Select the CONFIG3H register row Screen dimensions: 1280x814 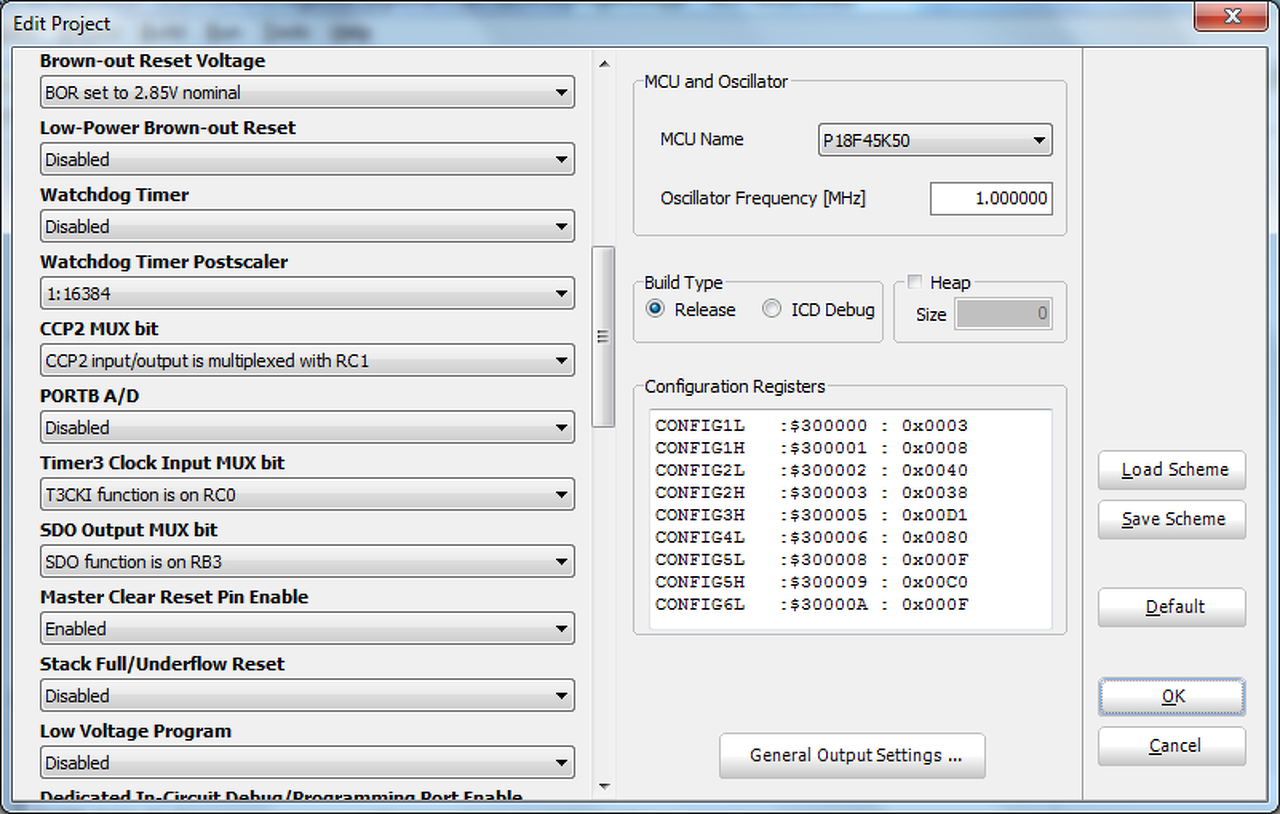[812, 515]
